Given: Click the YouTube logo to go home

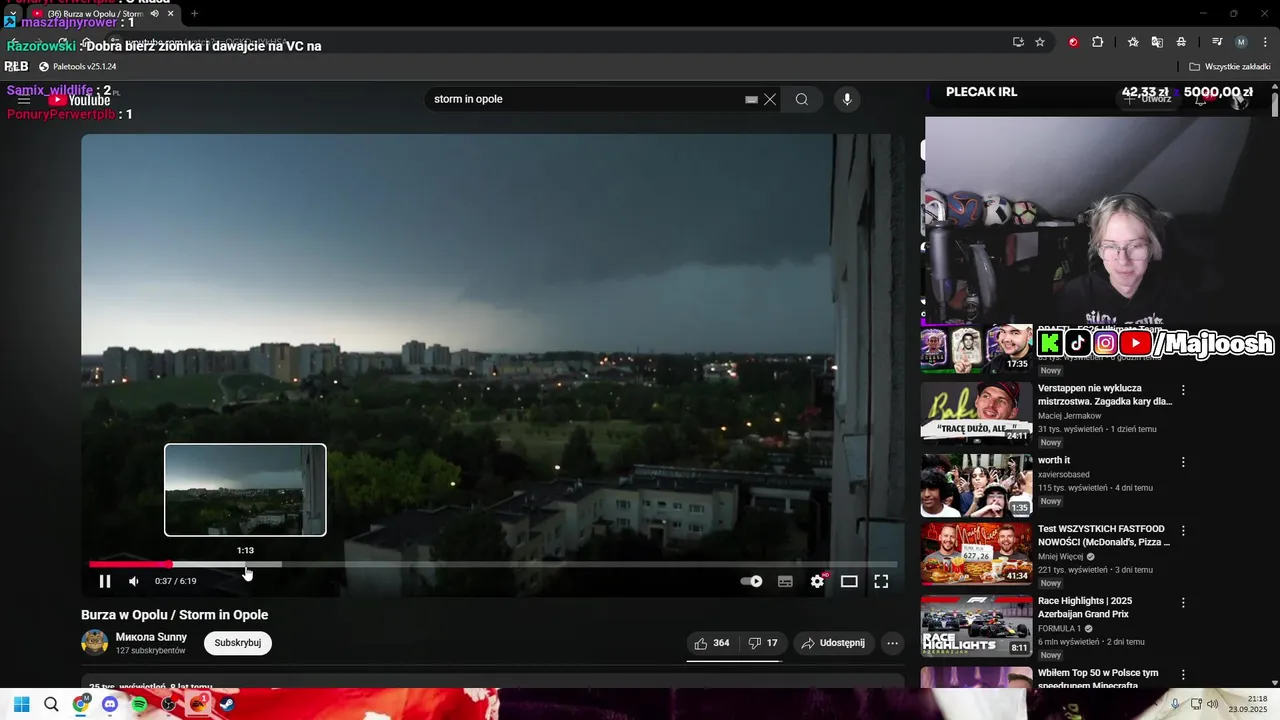Looking at the screenshot, I should coord(80,99).
